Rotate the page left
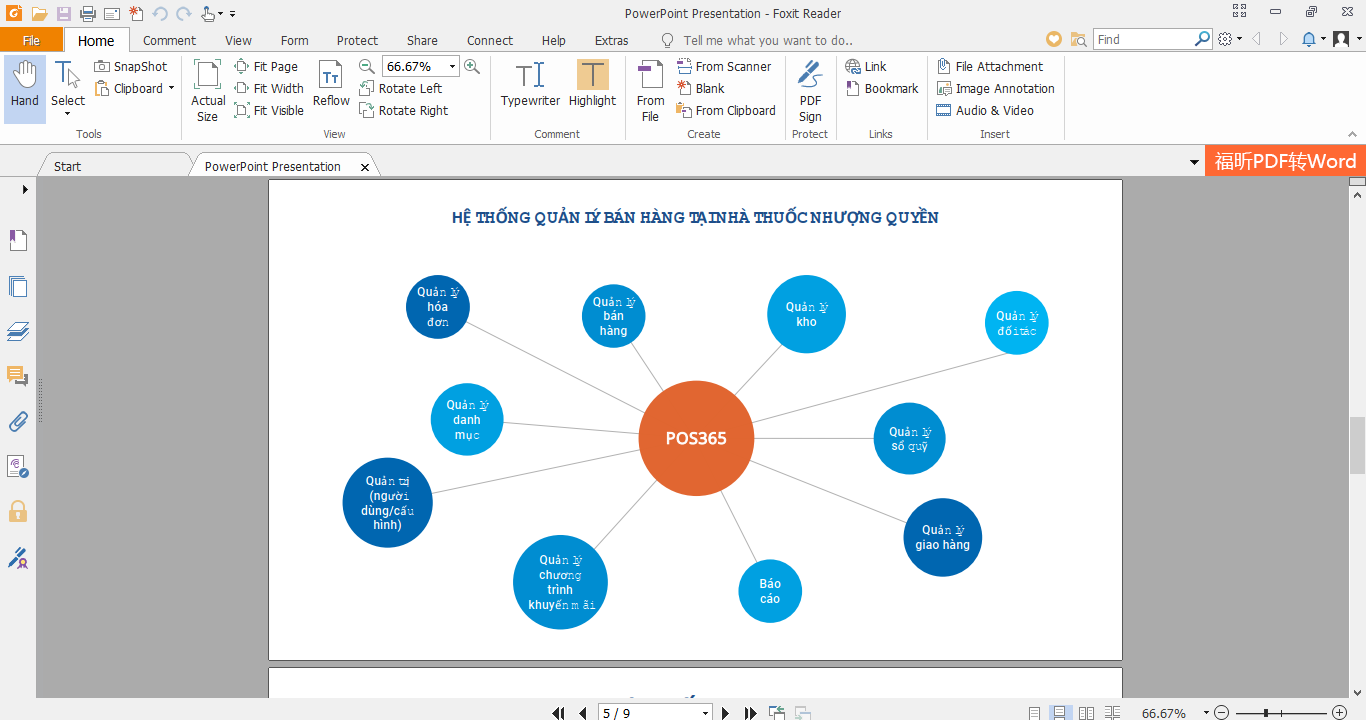The image size is (1366, 720). coord(400,89)
